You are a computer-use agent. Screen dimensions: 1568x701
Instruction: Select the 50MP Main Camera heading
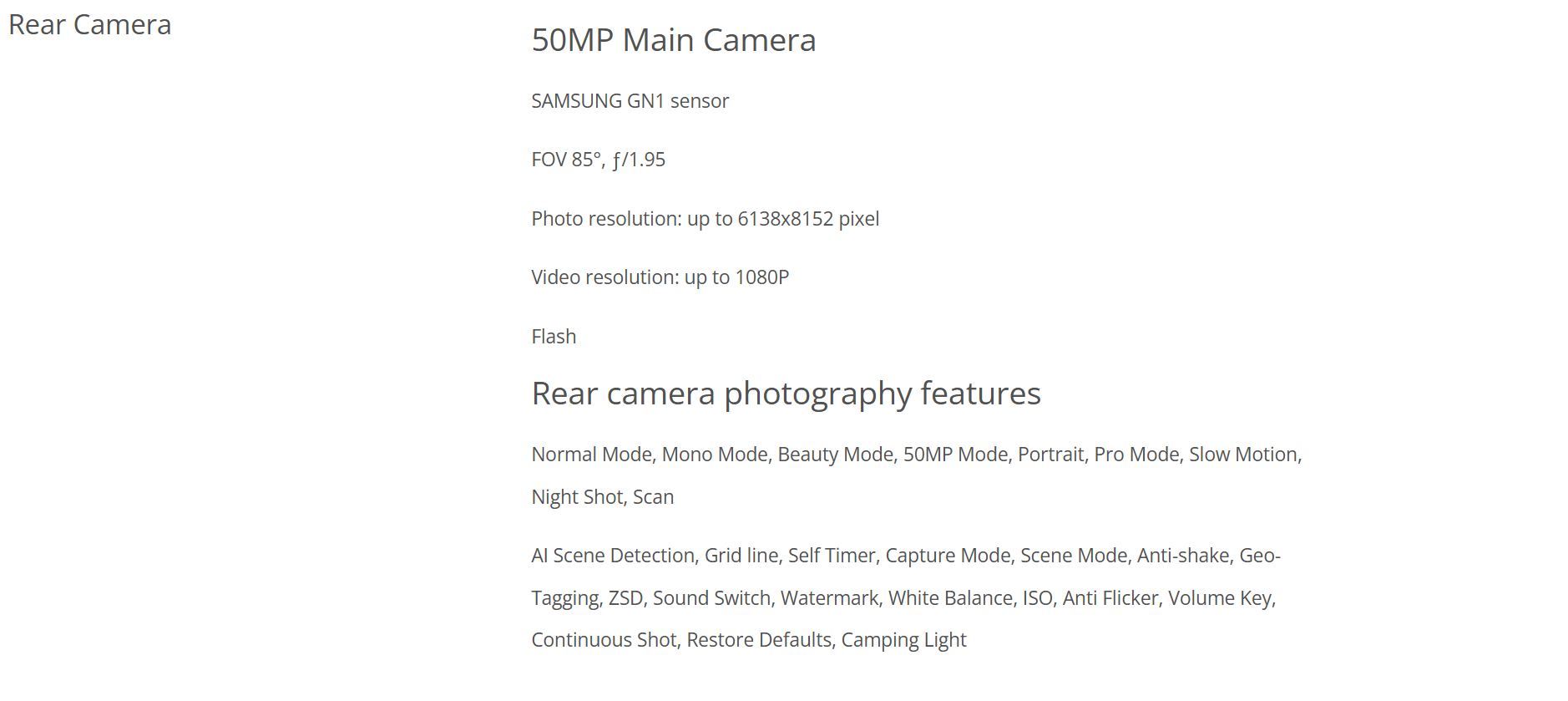click(674, 40)
